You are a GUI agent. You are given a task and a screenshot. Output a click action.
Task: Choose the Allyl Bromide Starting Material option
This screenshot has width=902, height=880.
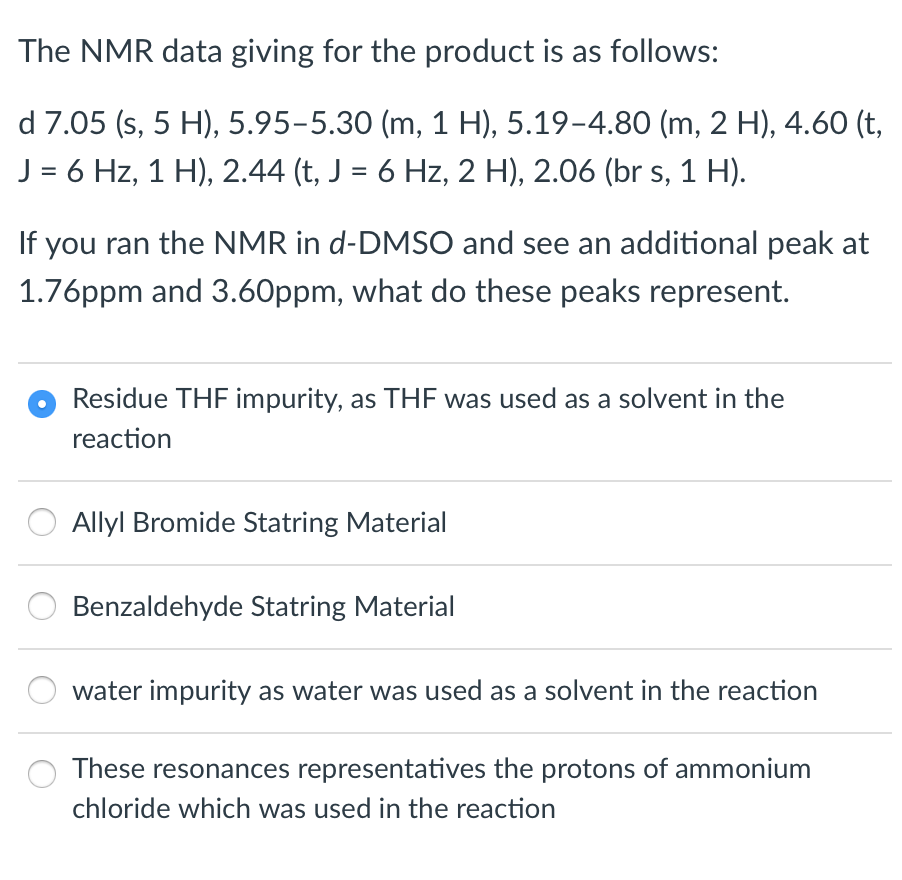(259, 522)
